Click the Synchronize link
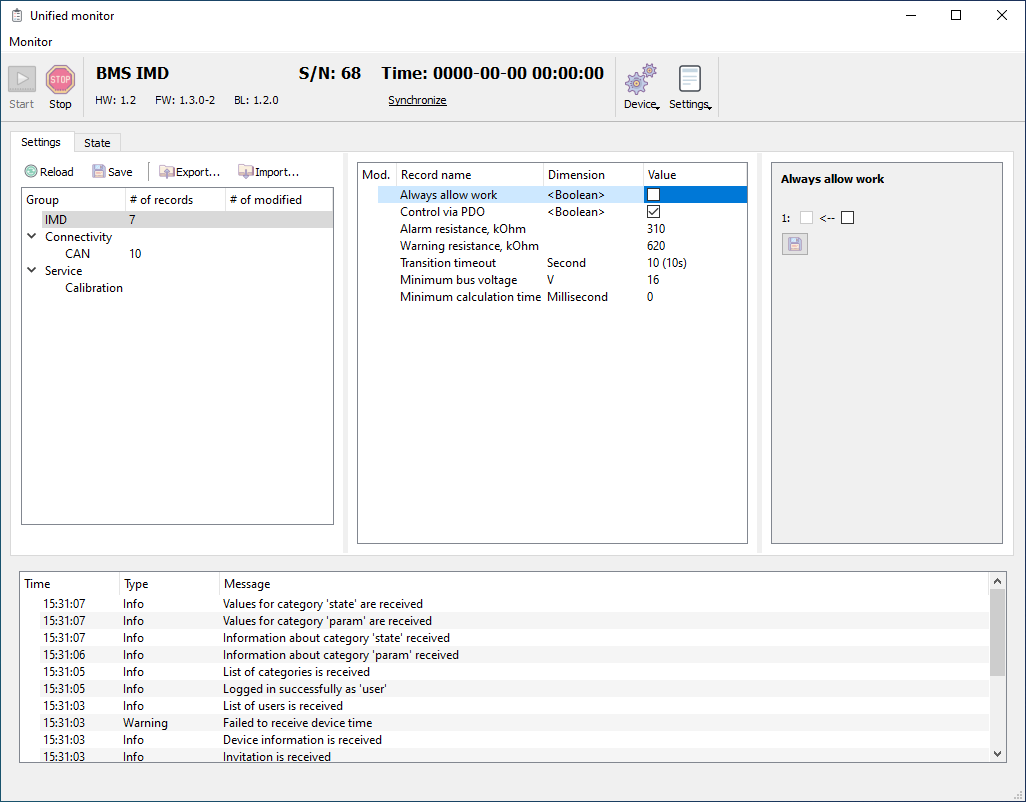1026x802 pixels. click(417, 100)
